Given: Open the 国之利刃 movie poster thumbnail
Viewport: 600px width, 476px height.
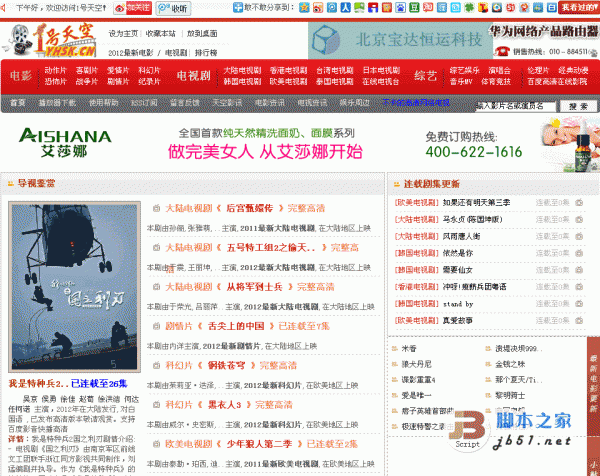Looking at the screenshot, I should coord(75,287).
